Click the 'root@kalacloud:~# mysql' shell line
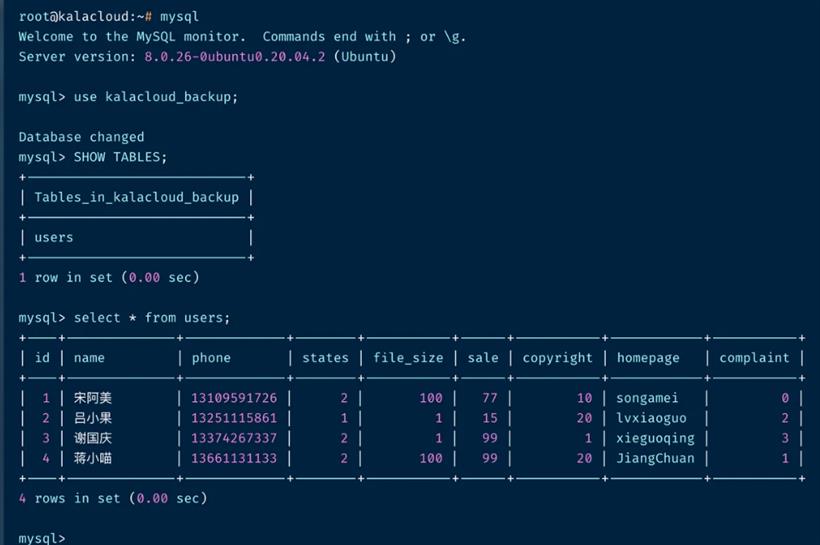Screen dimensions: 820x545 point(109,17)
